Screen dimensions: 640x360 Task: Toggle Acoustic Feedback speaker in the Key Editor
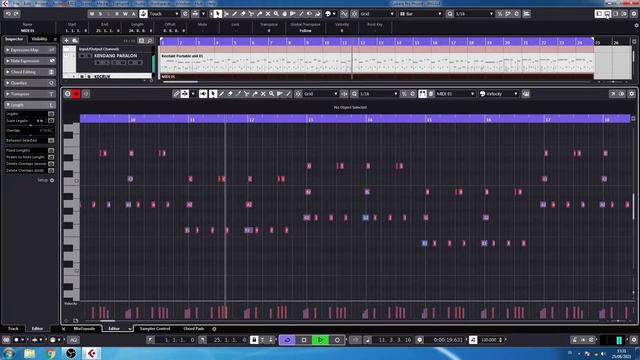(x=203, y=94)
